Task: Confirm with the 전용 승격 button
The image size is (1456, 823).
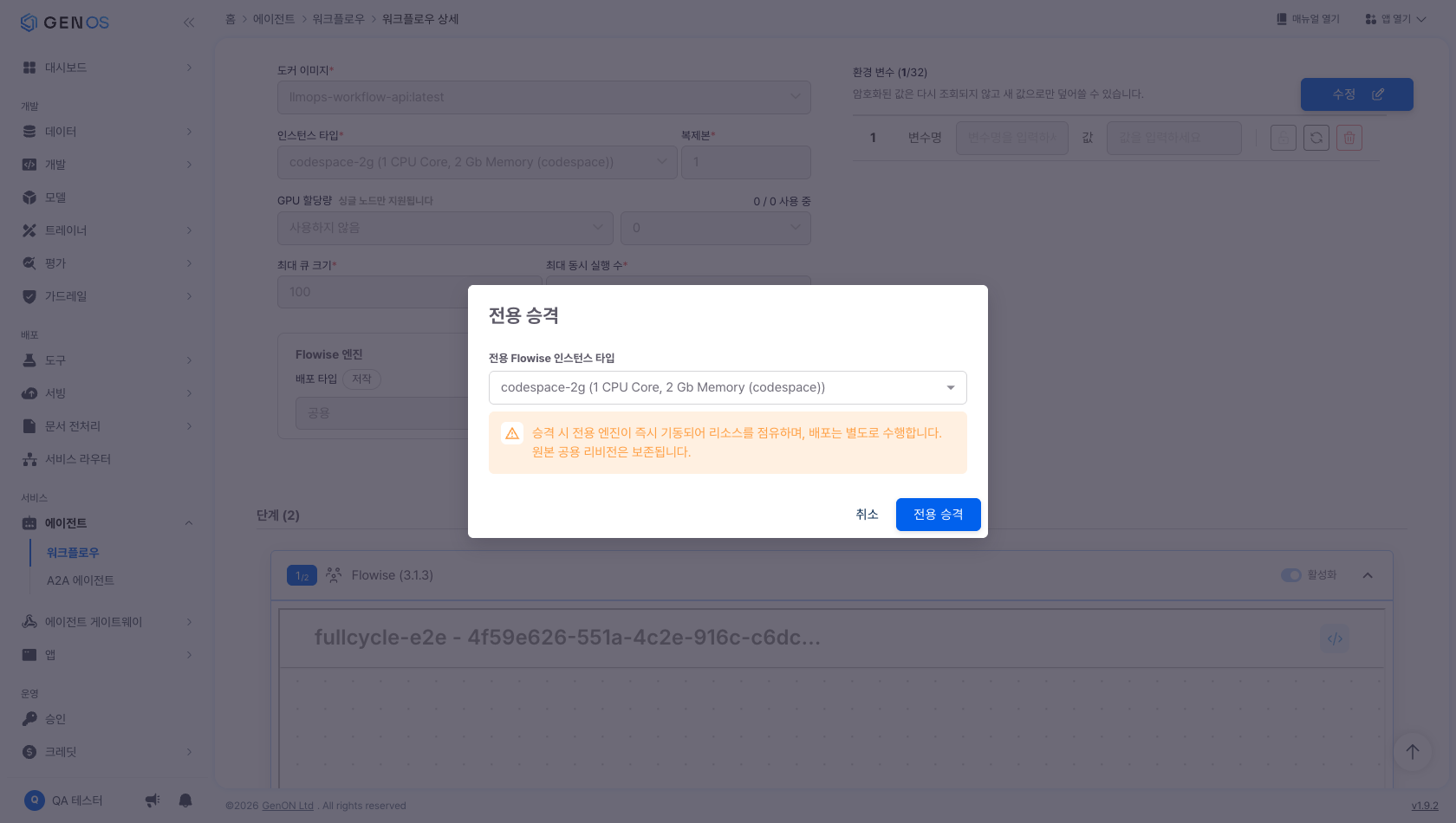Action: pos(939,515)
